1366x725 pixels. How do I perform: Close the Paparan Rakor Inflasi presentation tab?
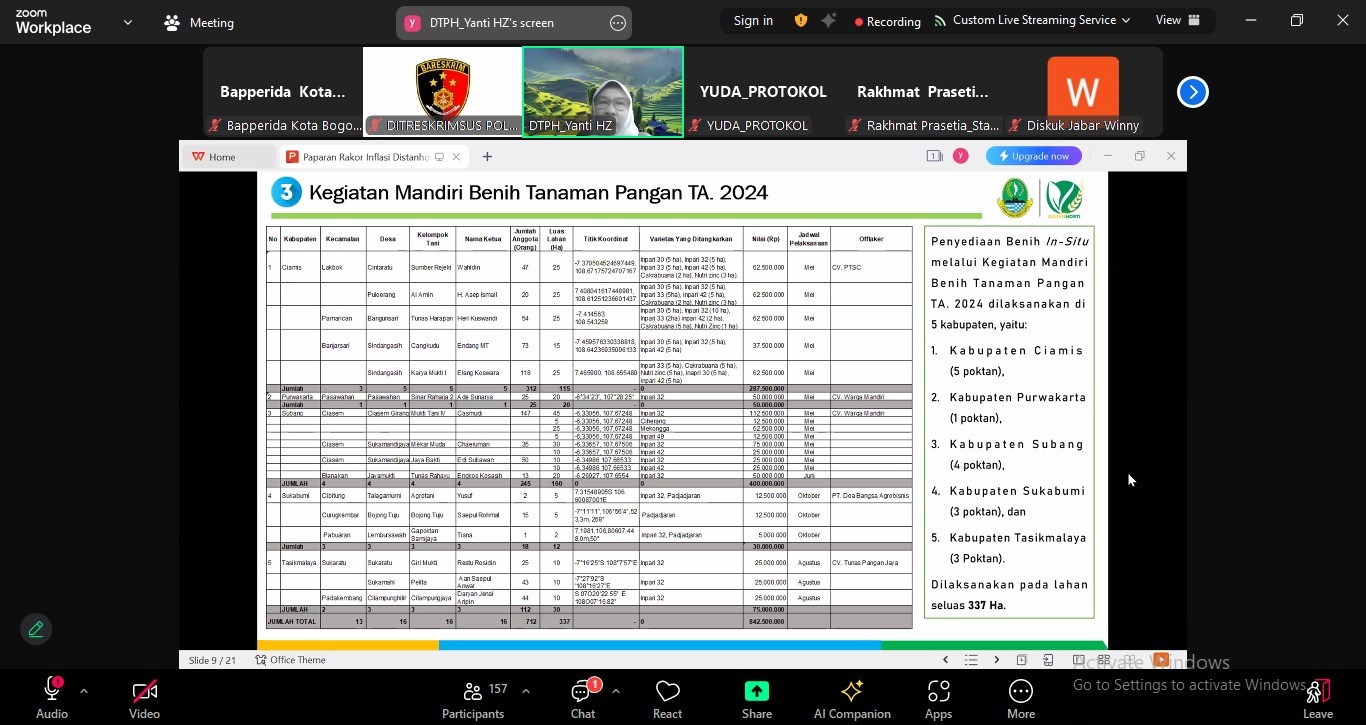(x=456, y=157)
